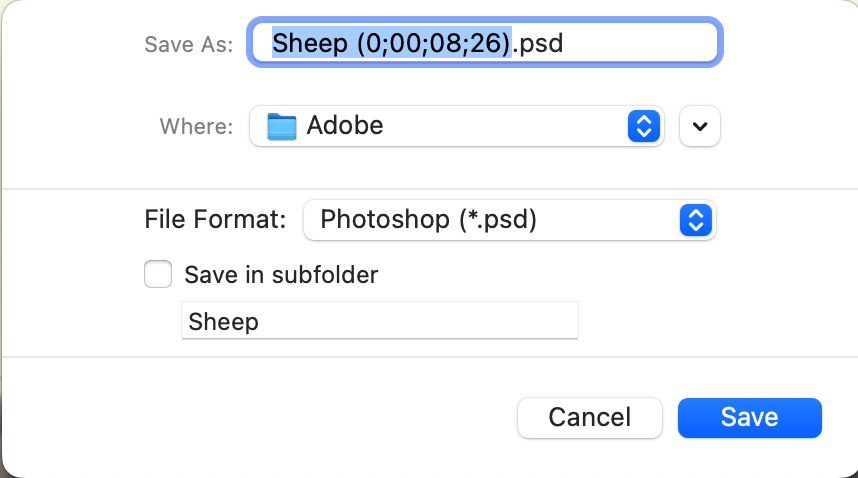The height and width of the screenshot is (478, 858).
Task: Click the "Save in subfolder" label text
Action: click(281, 275)
